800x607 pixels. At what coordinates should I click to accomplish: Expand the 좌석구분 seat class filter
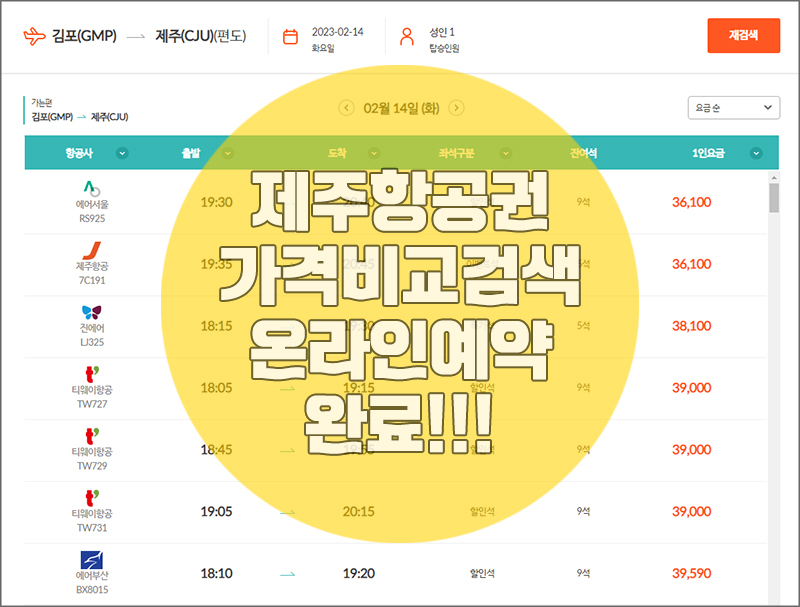506,153
